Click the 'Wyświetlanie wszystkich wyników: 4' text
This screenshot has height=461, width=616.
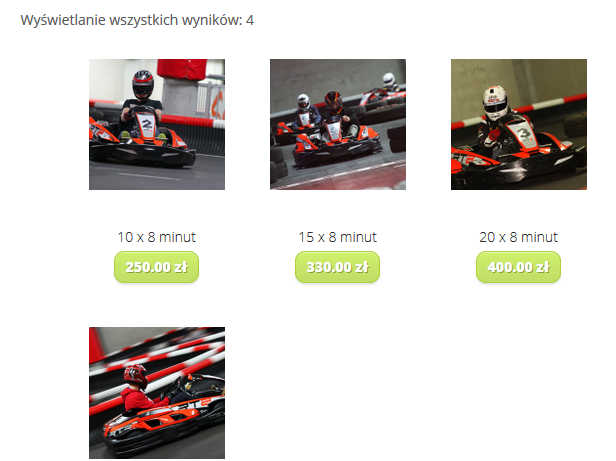coord(137,20)
